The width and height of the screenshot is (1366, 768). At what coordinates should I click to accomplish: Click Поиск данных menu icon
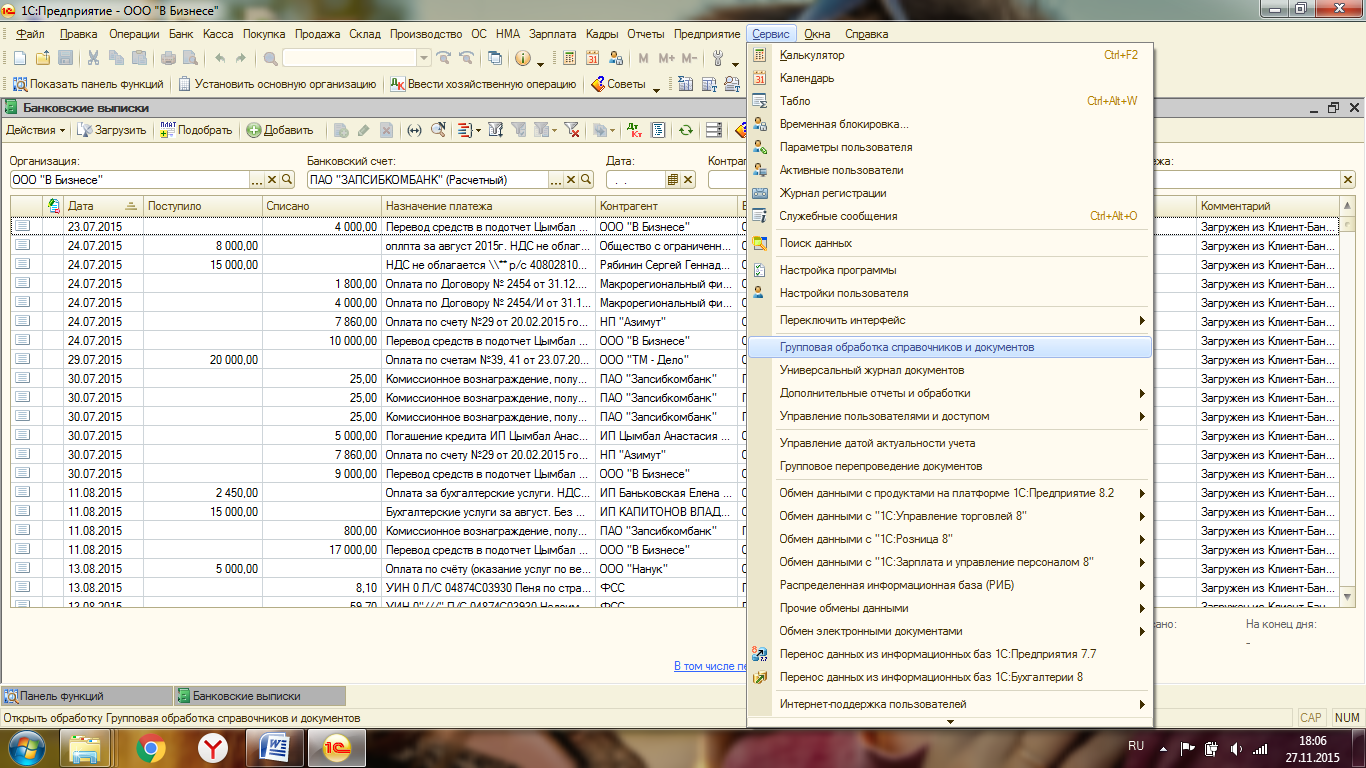[x=760, y=243]
